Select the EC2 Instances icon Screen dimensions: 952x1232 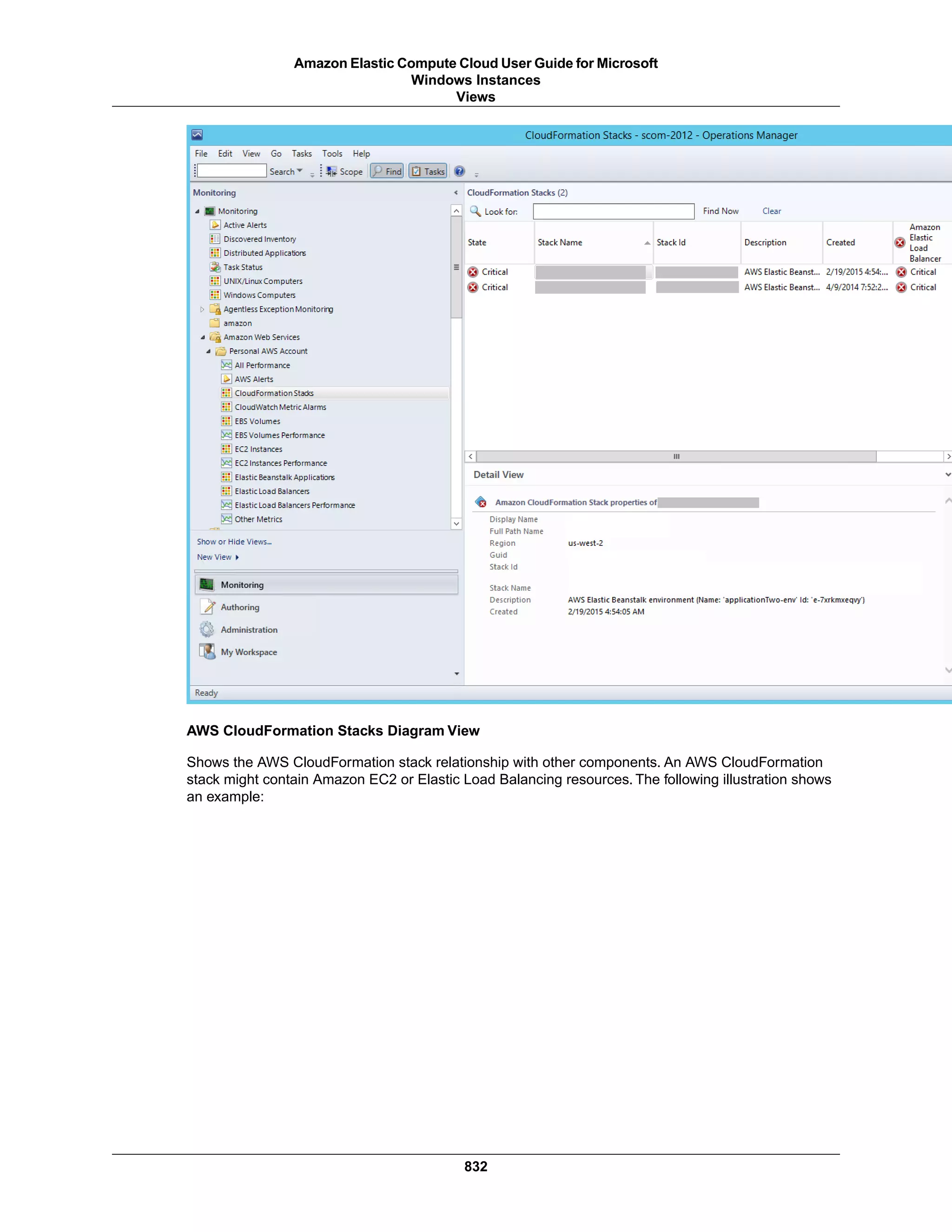tap(226, 449)
